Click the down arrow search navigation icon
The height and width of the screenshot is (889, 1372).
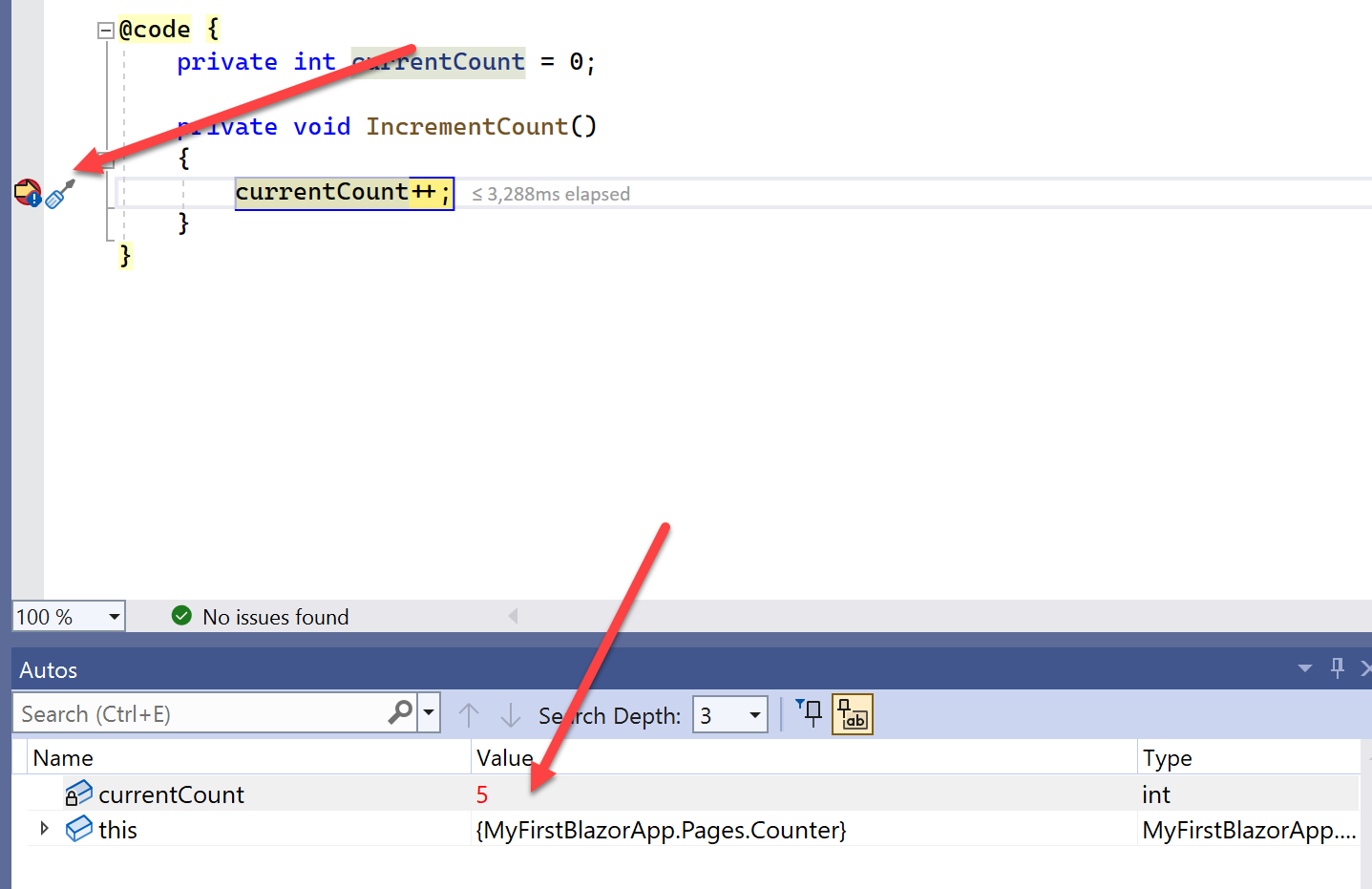(511, 714)
